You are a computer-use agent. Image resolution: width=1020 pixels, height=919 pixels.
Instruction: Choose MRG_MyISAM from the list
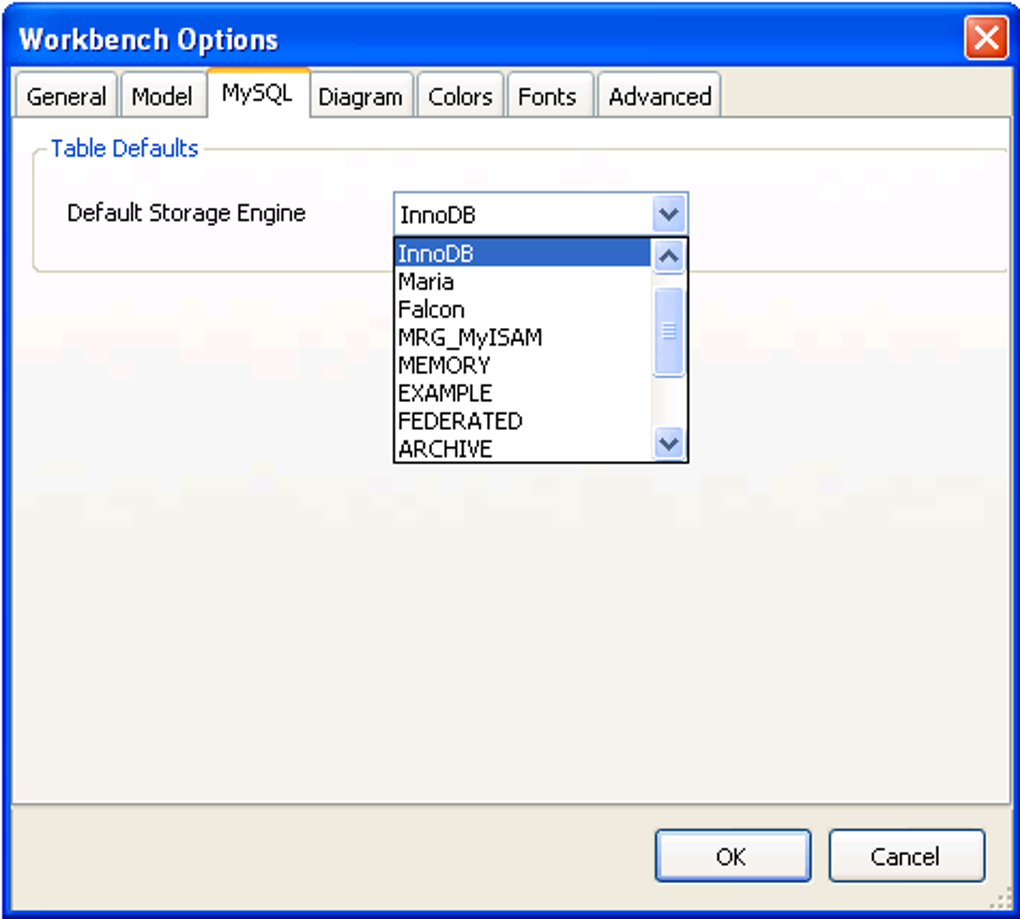point(522,338)
